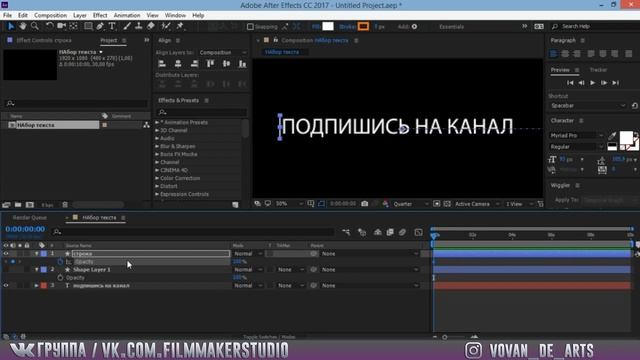Image resolution: width=640 pixels, height=360 pixels.
Task: Play the preview
Action: tap(593, 83)
